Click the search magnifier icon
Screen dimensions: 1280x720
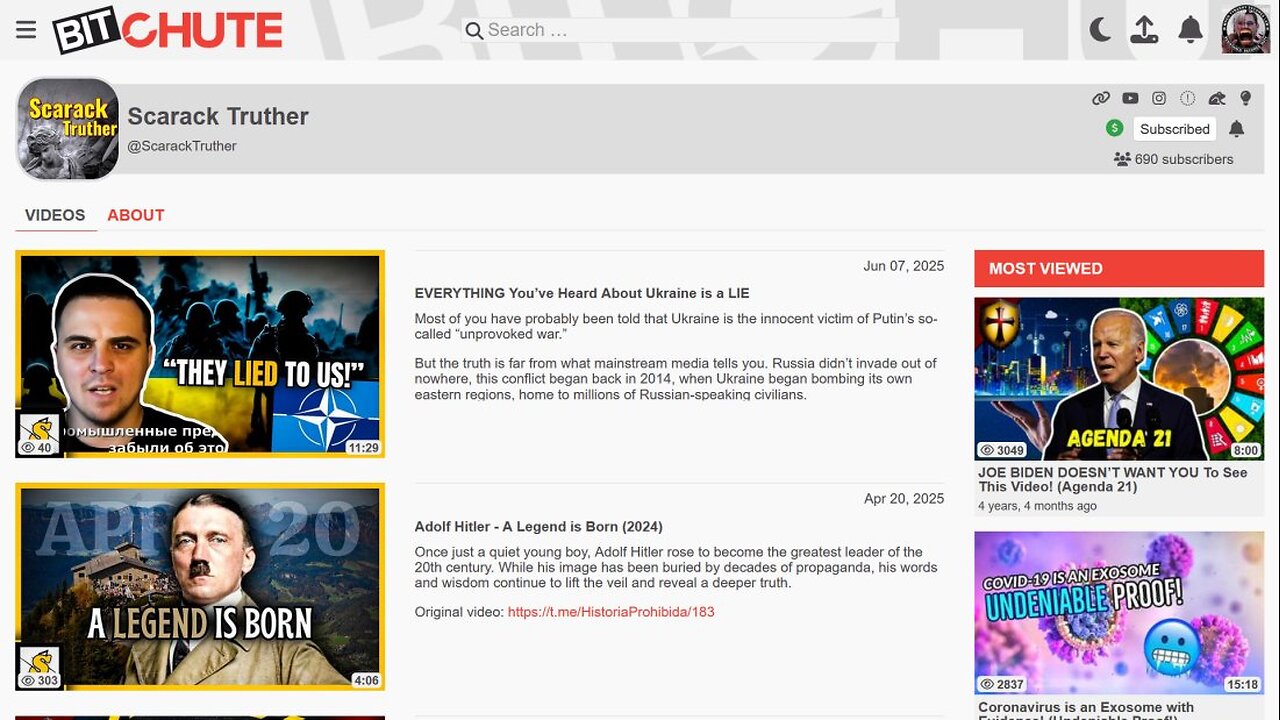(474, 31)
